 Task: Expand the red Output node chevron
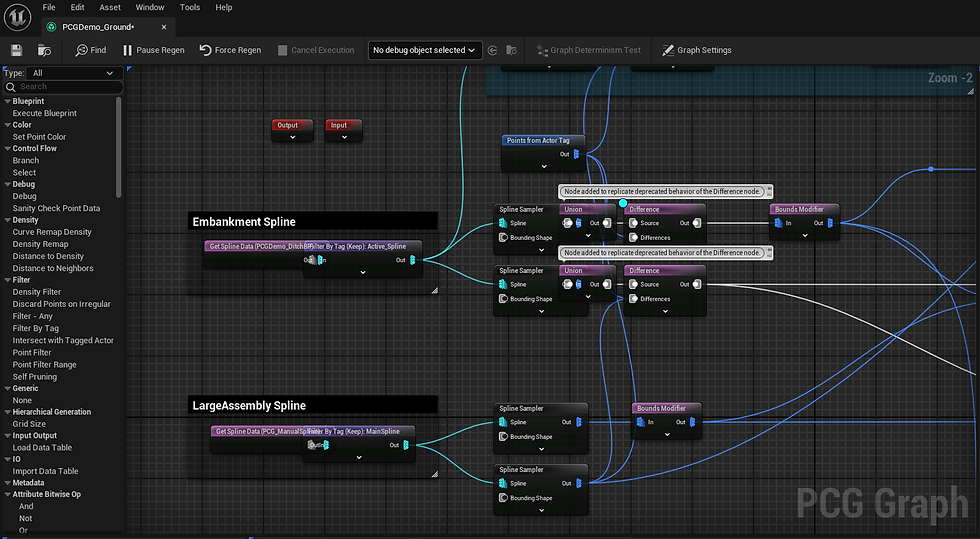[292, 137]
